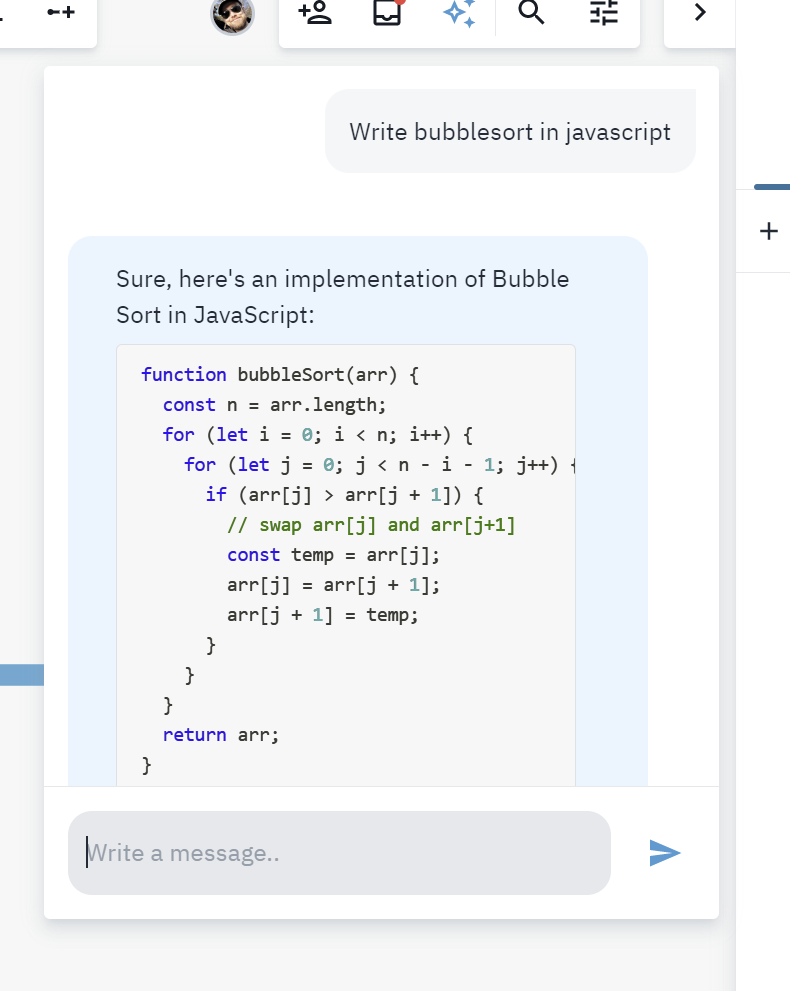This screenshot has width=790, height=991.
Task: Click the 'return arr;' code line
Action: pos(221,734)
